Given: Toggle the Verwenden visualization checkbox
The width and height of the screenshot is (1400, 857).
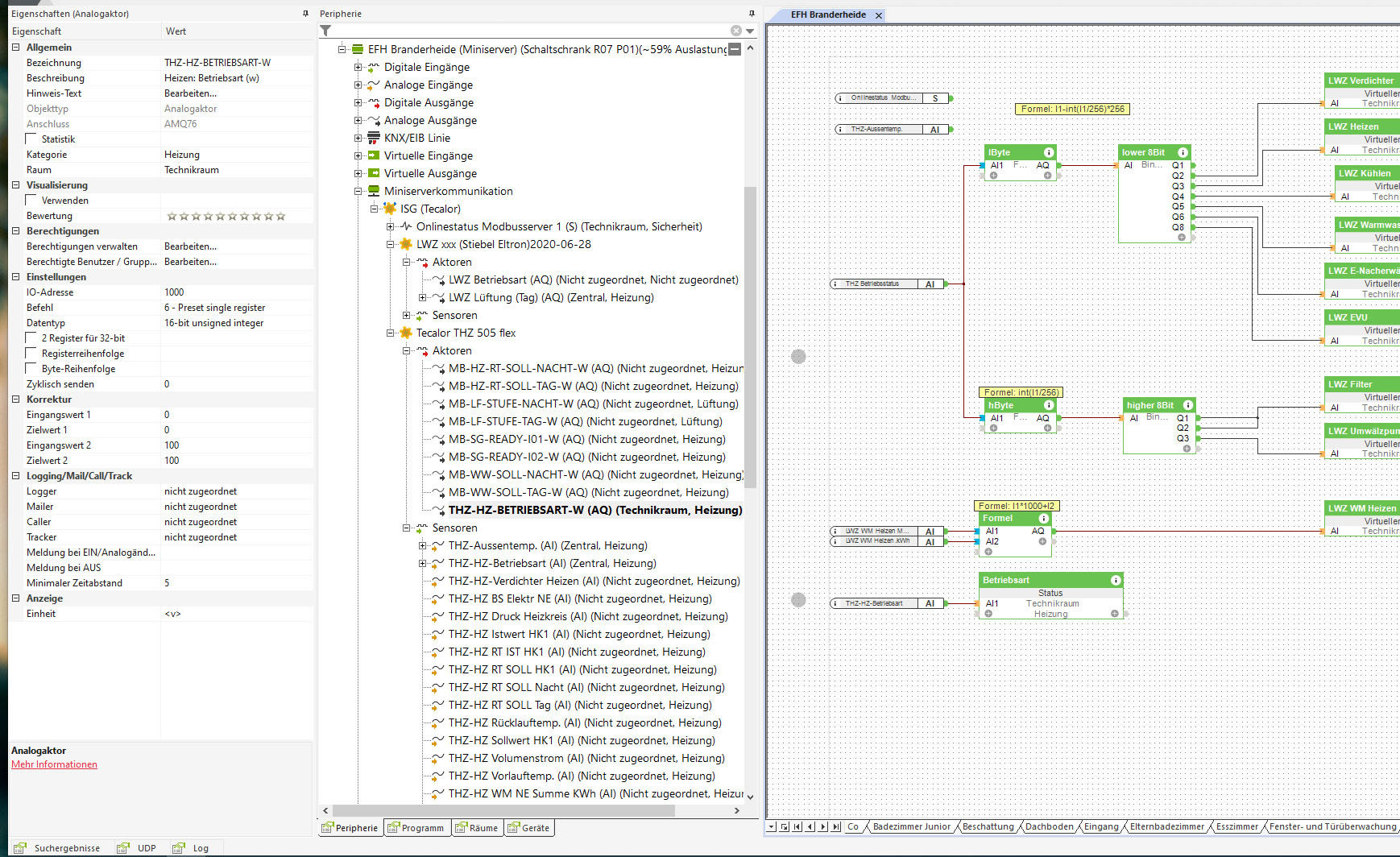Looking at the screenshot, I should point(31,201).
